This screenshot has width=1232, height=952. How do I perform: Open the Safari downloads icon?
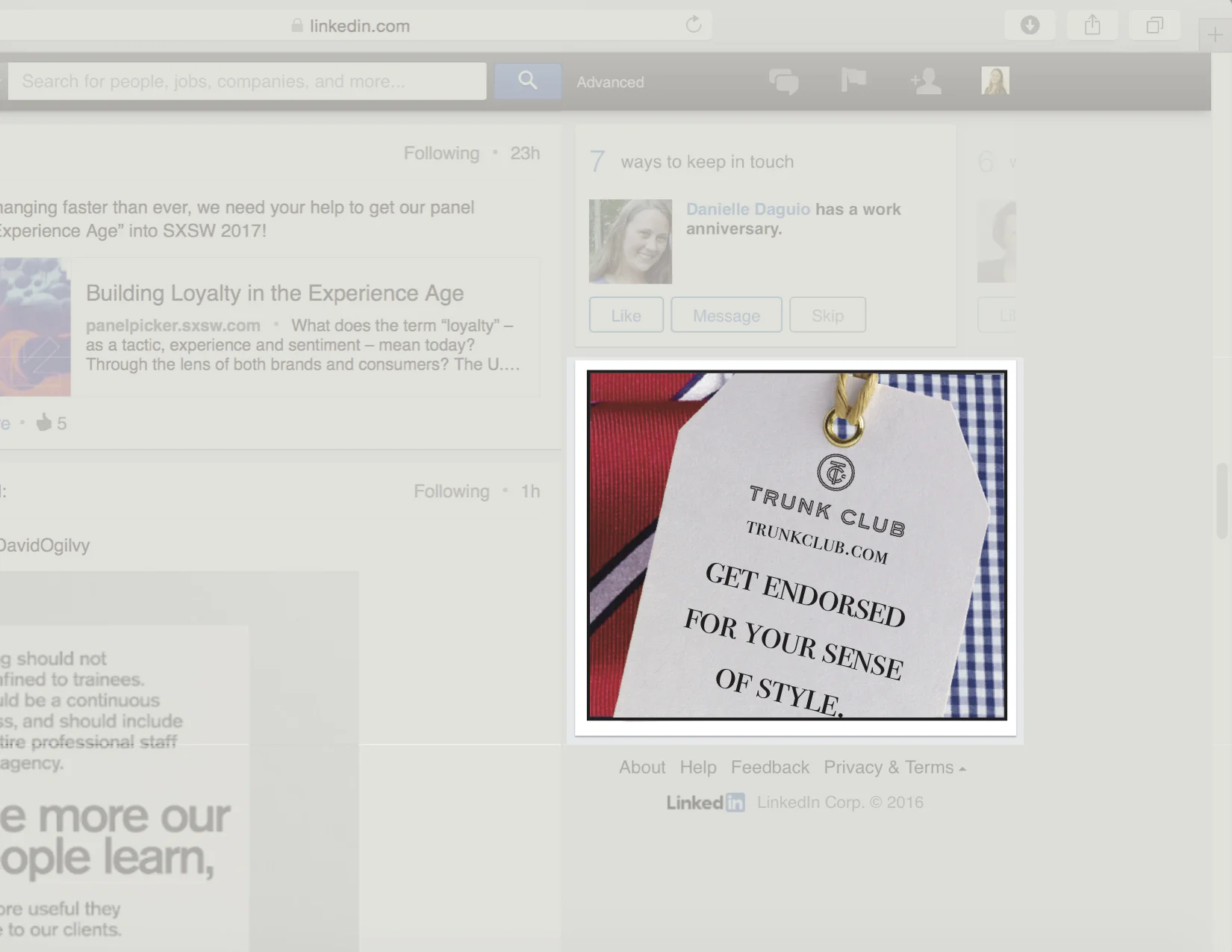pyautogui.click(x=1030, y=25)
